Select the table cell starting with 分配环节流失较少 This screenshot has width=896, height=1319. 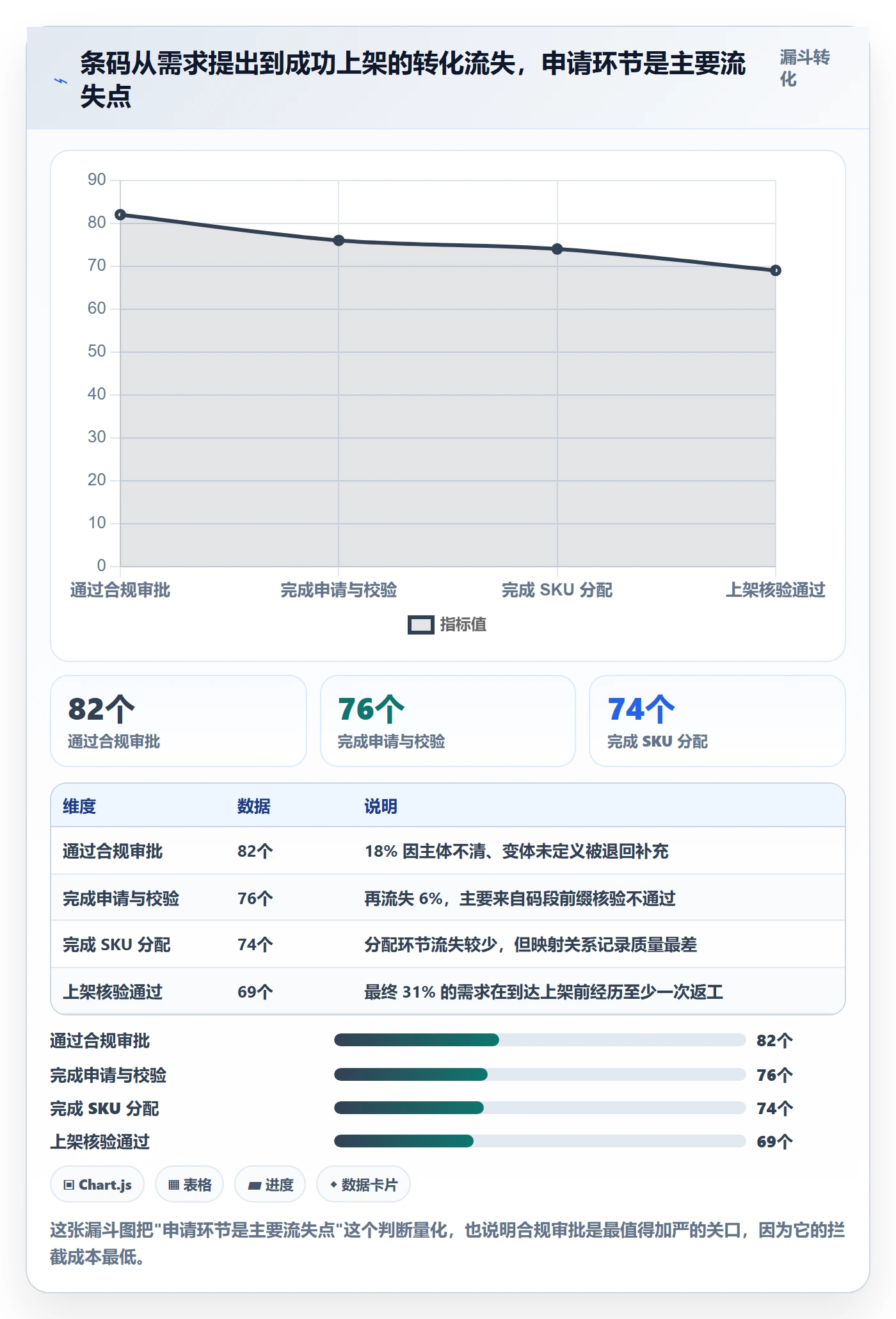531,944
